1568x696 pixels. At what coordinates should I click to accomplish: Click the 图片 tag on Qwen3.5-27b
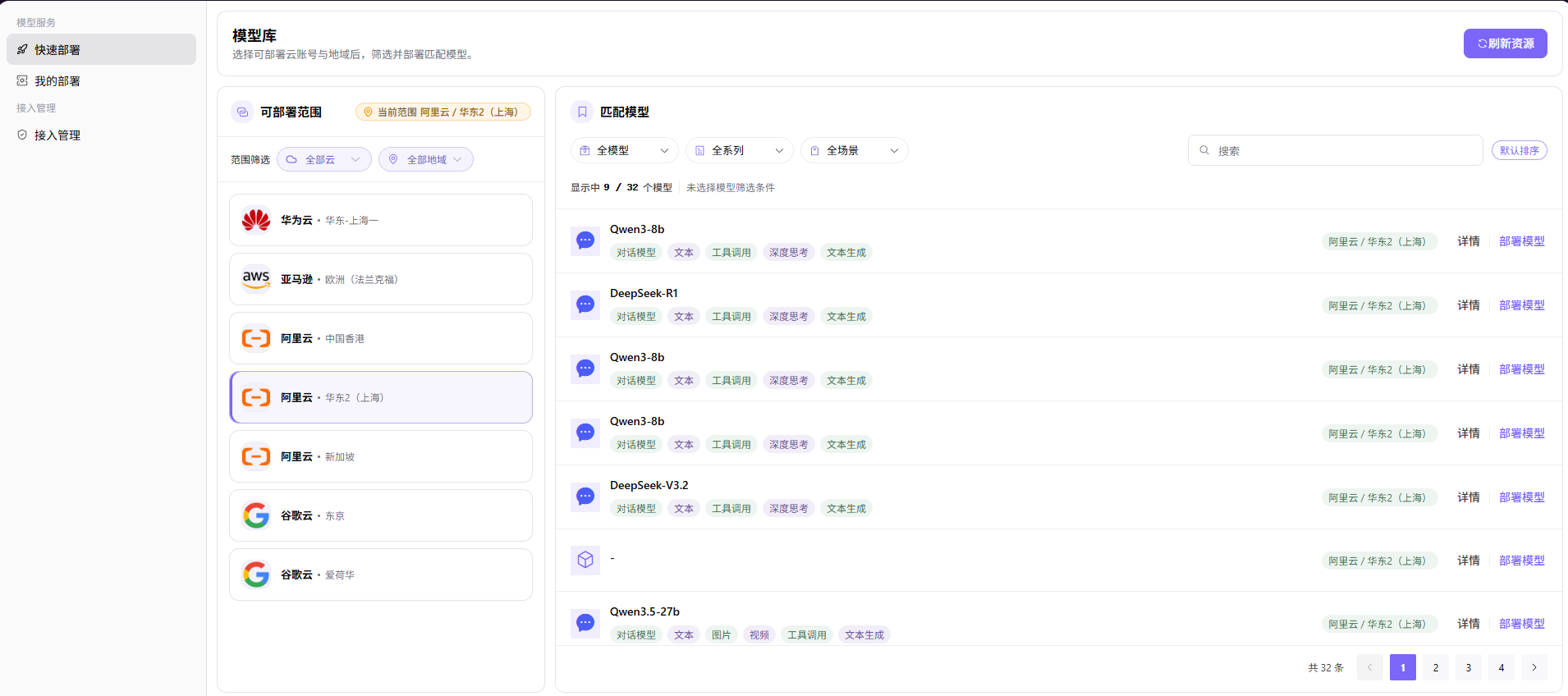722,634
